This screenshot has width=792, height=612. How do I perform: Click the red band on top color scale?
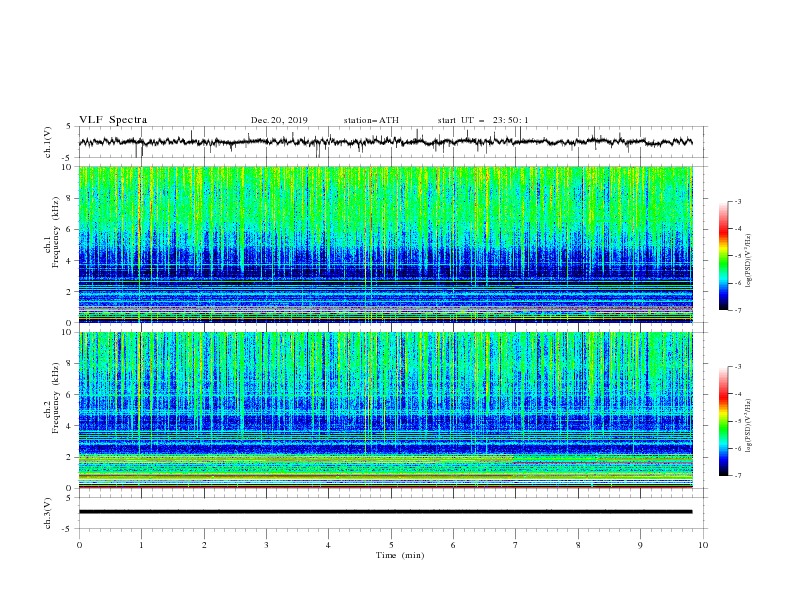(724, 231)
